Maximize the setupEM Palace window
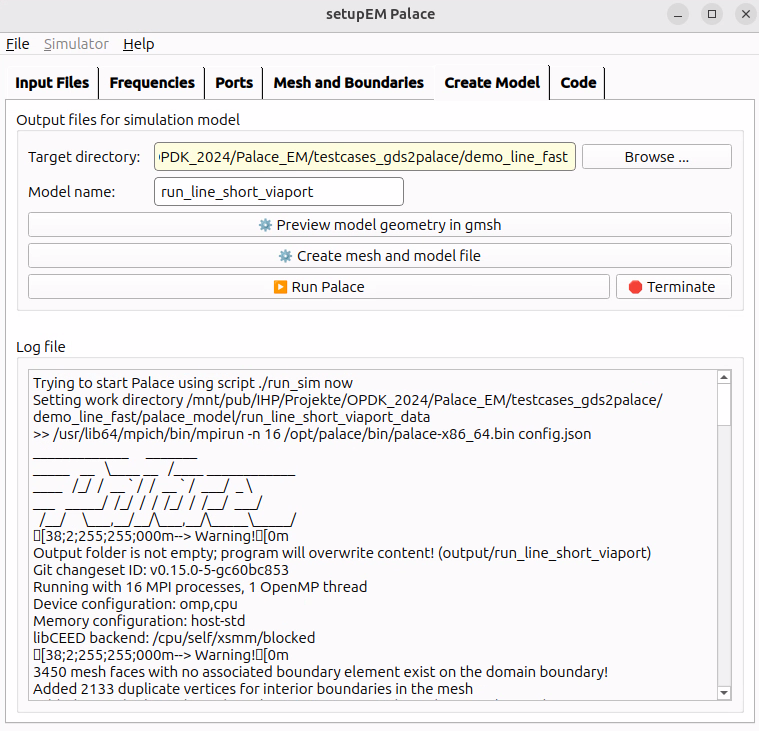The width and height of the screenshot is (759, 731). pos(712,14)
